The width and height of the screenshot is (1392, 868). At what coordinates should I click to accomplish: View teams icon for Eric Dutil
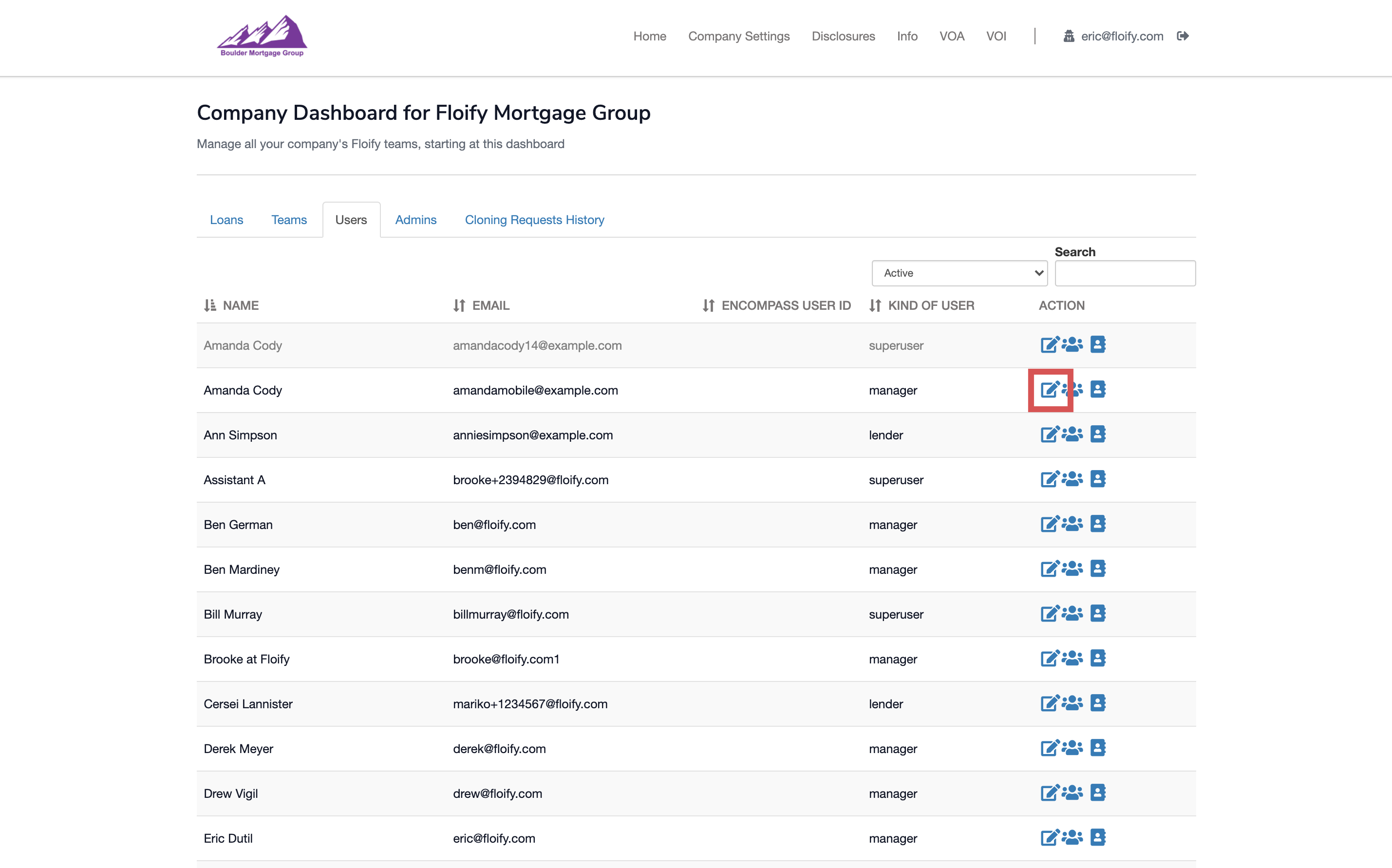coord(1072,837)
